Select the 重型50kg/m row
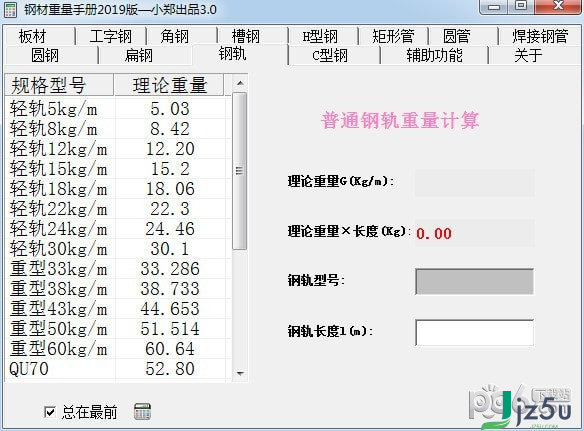The height and width of the screenshot is (431, 584). (x=117, y=329)
